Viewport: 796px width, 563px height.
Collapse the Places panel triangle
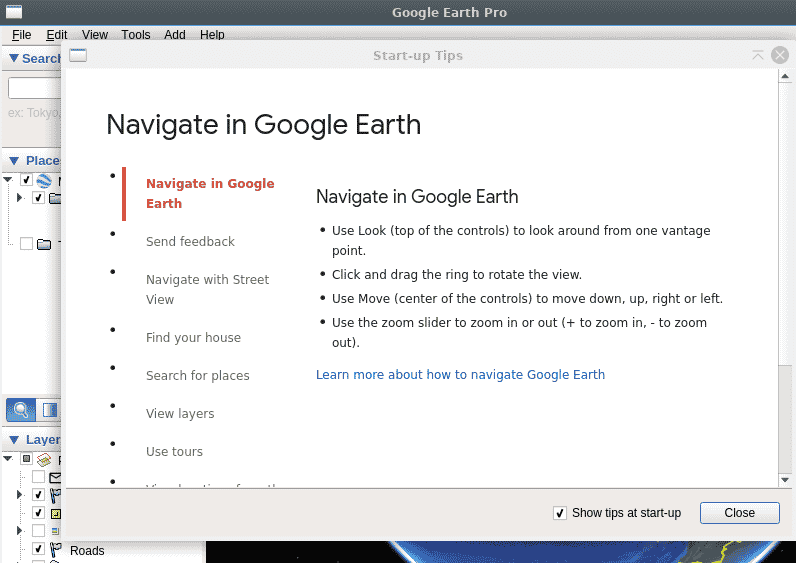pos(14,161)
